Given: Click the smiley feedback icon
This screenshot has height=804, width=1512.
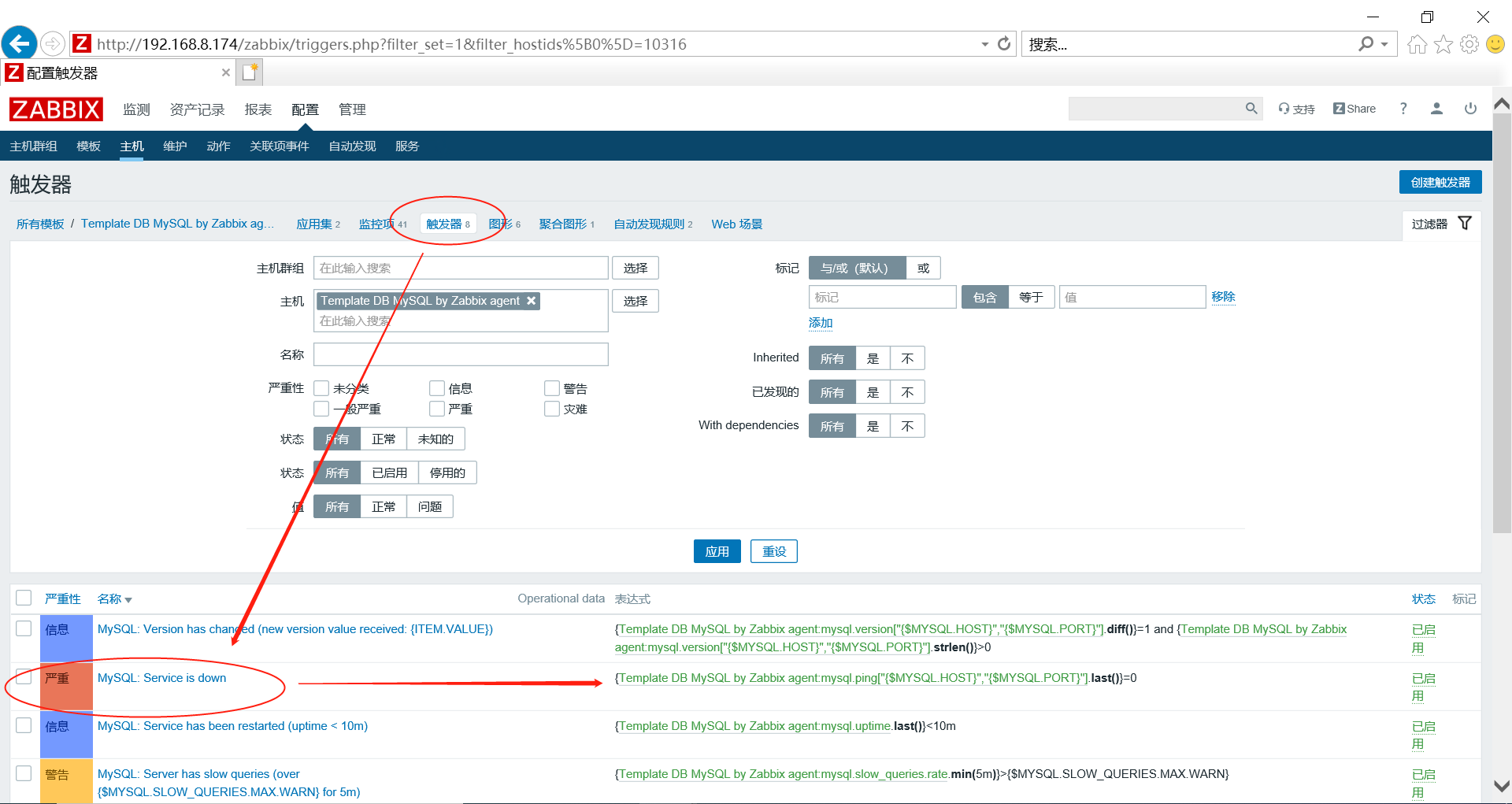Looking at the screenshot, I should pos(1495,44).
